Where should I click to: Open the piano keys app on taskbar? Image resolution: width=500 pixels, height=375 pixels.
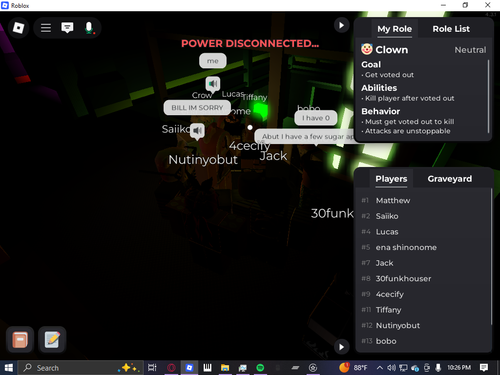click(x=207, y=368)
